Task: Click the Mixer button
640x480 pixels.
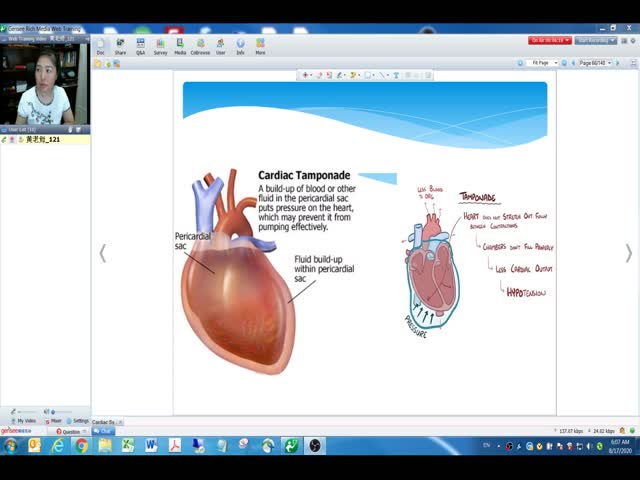Action: coord(53,420)
